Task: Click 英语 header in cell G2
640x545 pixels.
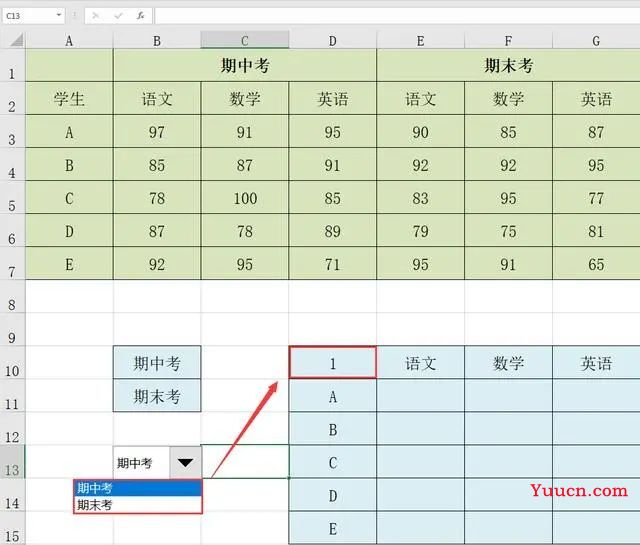Action: click(596, 98)
